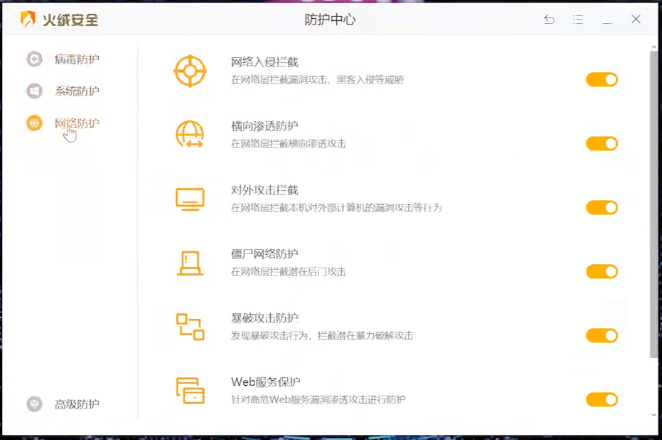662x440 pixels.
Task: Click the 病毒防护 sidebar icon
Action: [34, 59]
